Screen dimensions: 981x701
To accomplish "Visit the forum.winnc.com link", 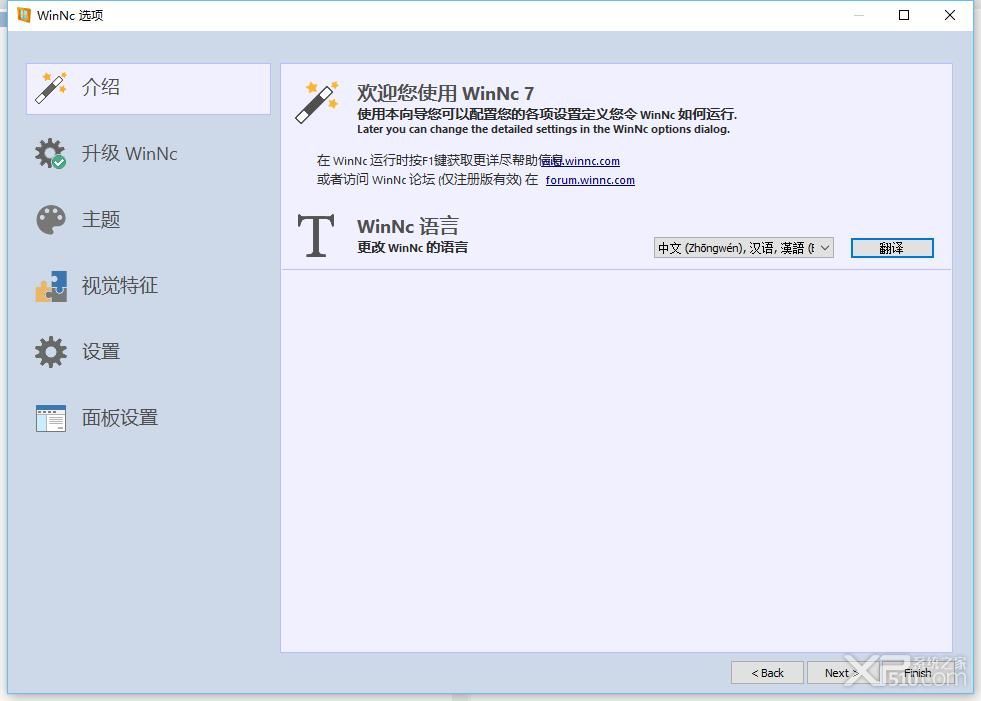I will click(x=590, y=180).
